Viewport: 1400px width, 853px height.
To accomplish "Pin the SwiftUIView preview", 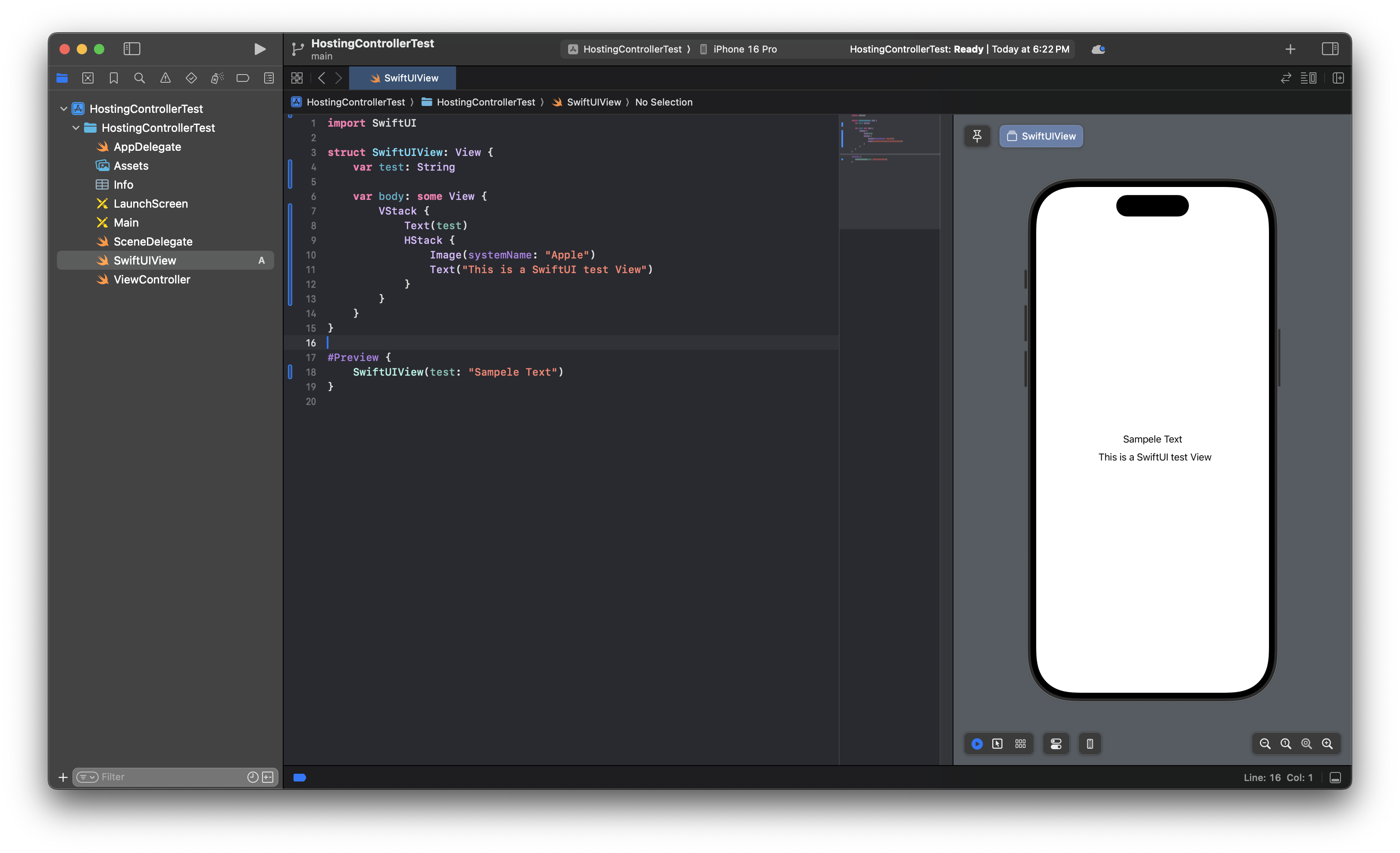I will click(977, 136).
